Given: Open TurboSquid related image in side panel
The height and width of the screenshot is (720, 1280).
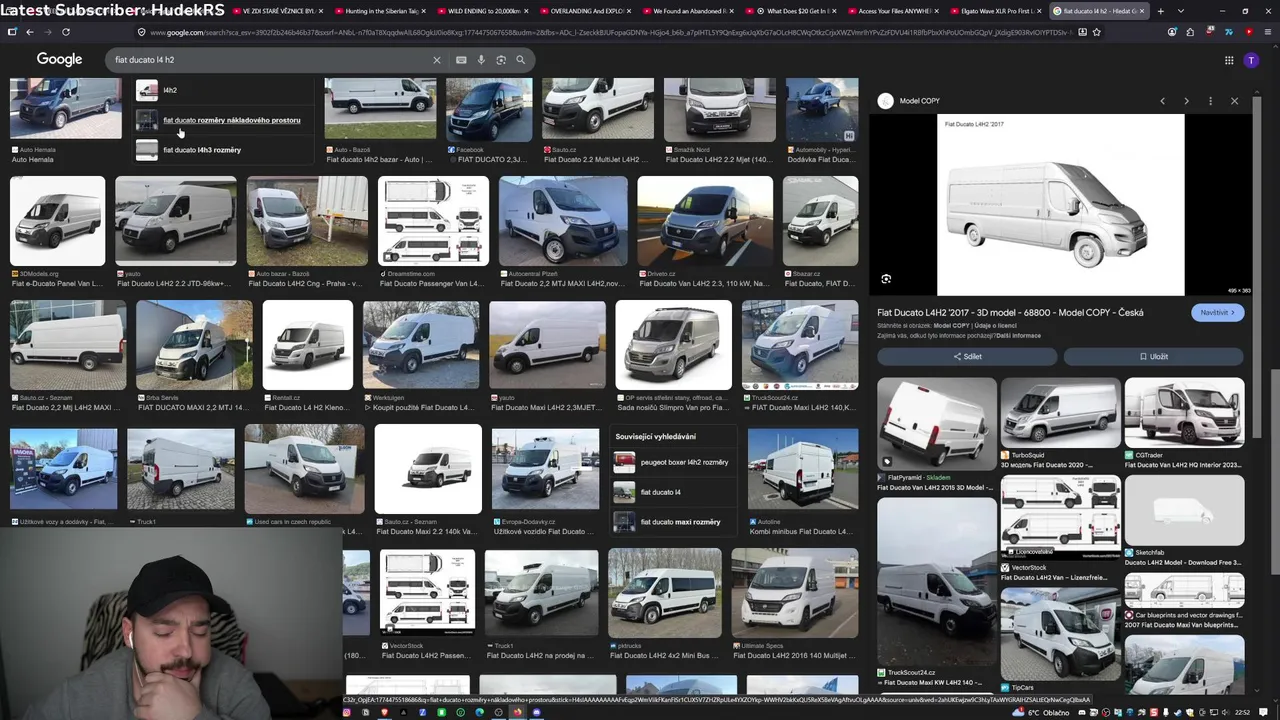Looking at the screenshot, I should 1060,413.
